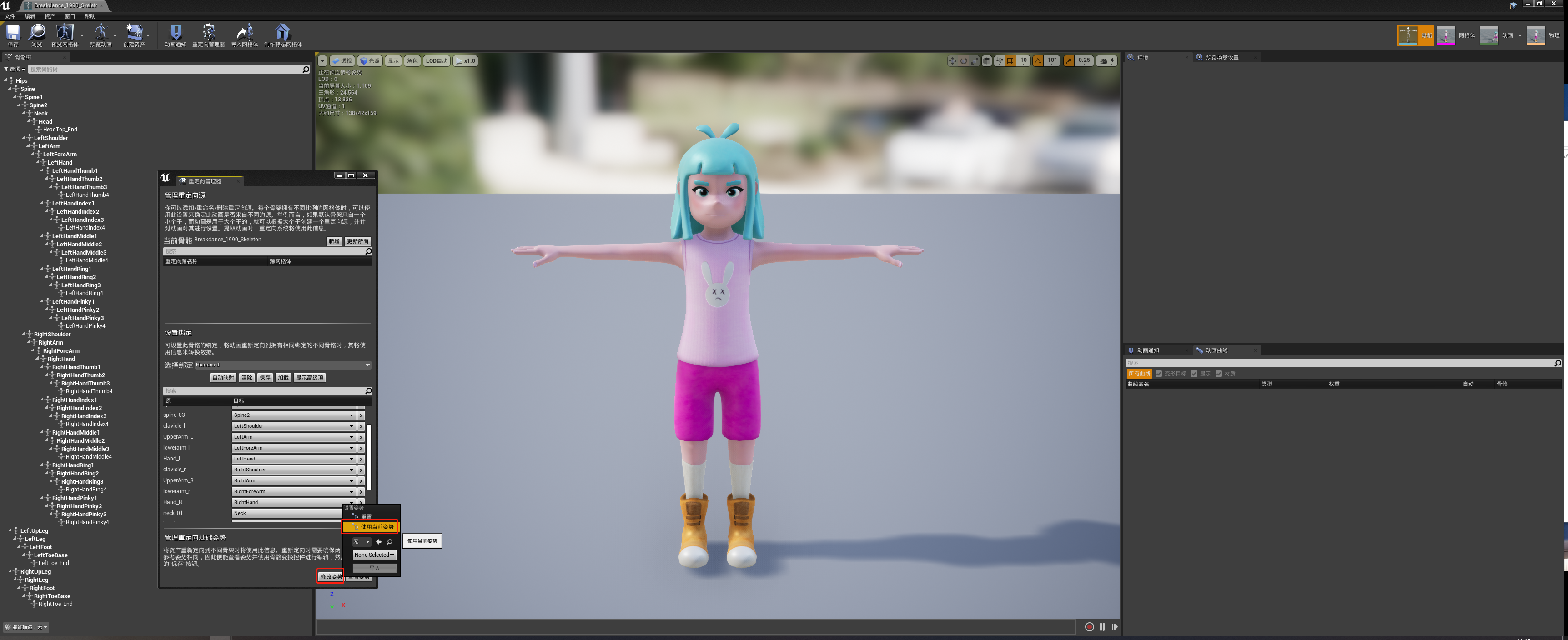The height and width of the screenshot is (640, 1568).
Task: Click the 动画通知 toolbar icon
Action: pos(175,33)
